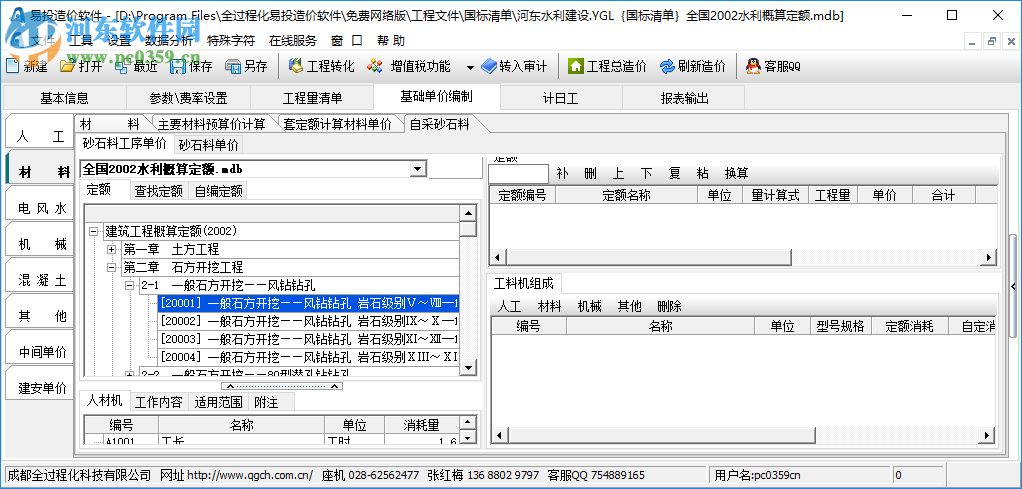Click the 下 move-down button

647,173
